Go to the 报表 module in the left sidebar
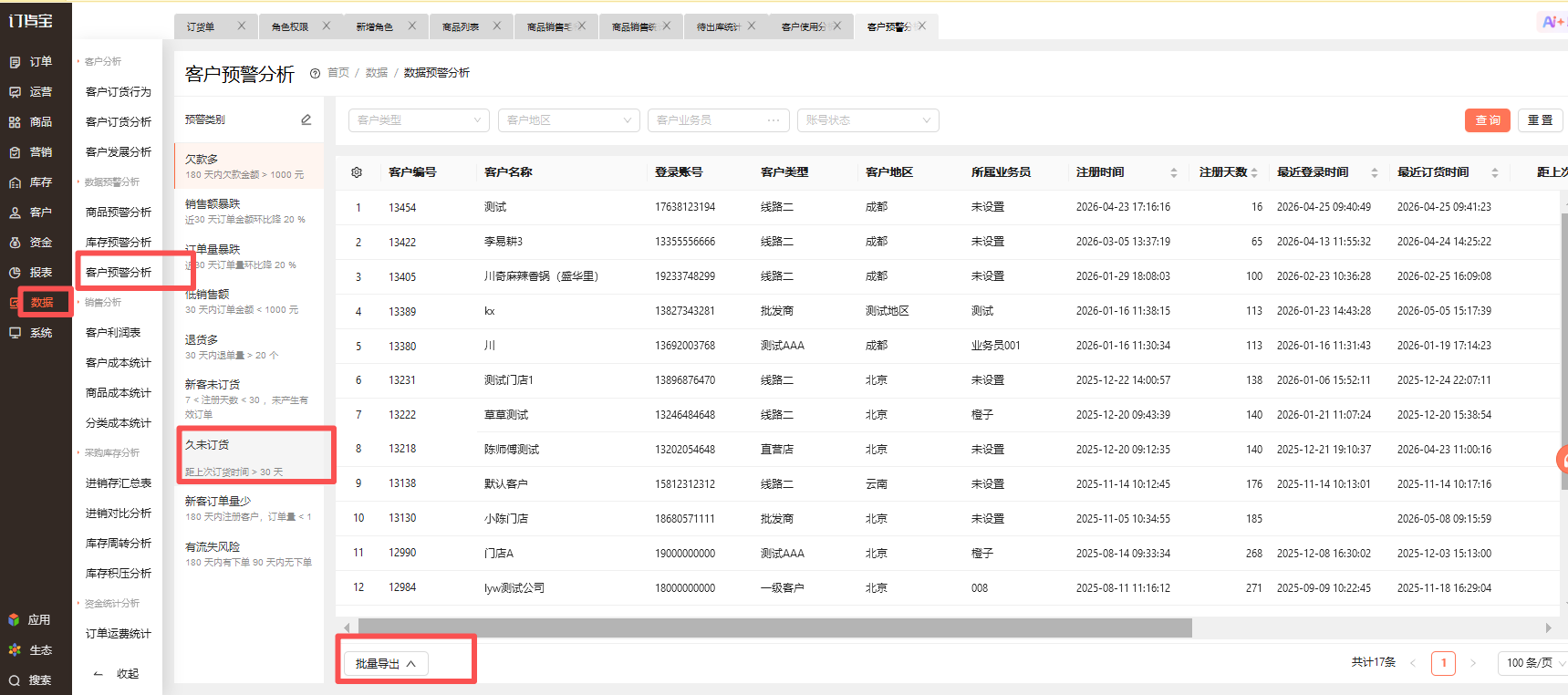Viewport: 1568px width, 695px height. (31, 273)
